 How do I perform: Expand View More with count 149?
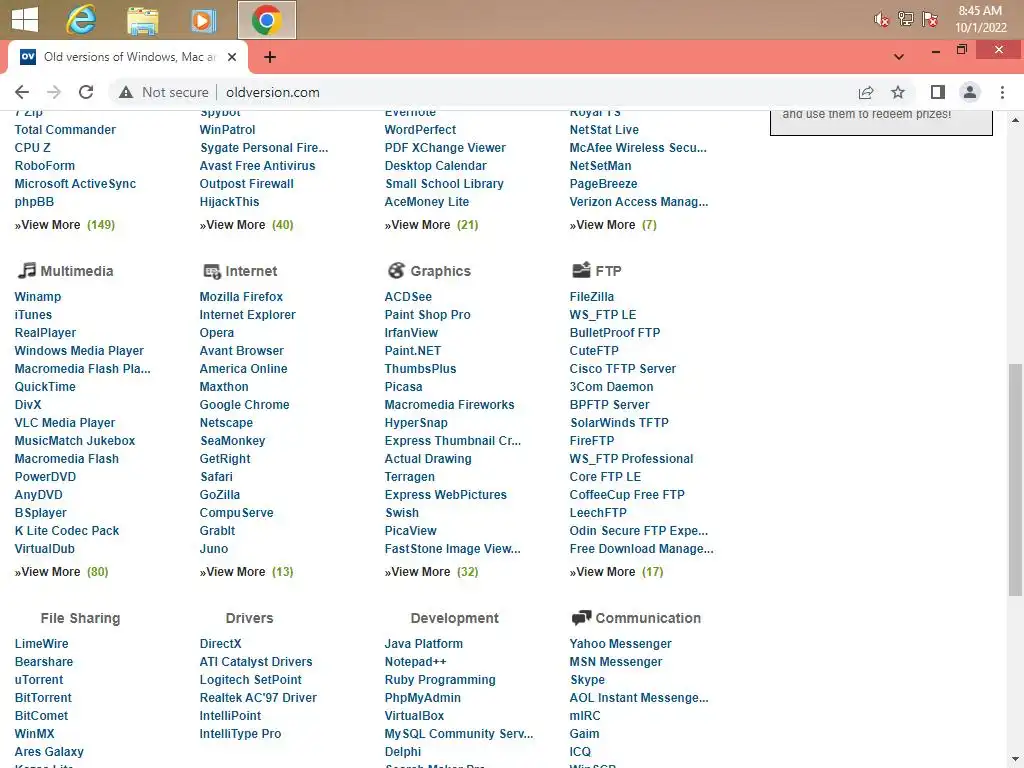pos(65,225)
